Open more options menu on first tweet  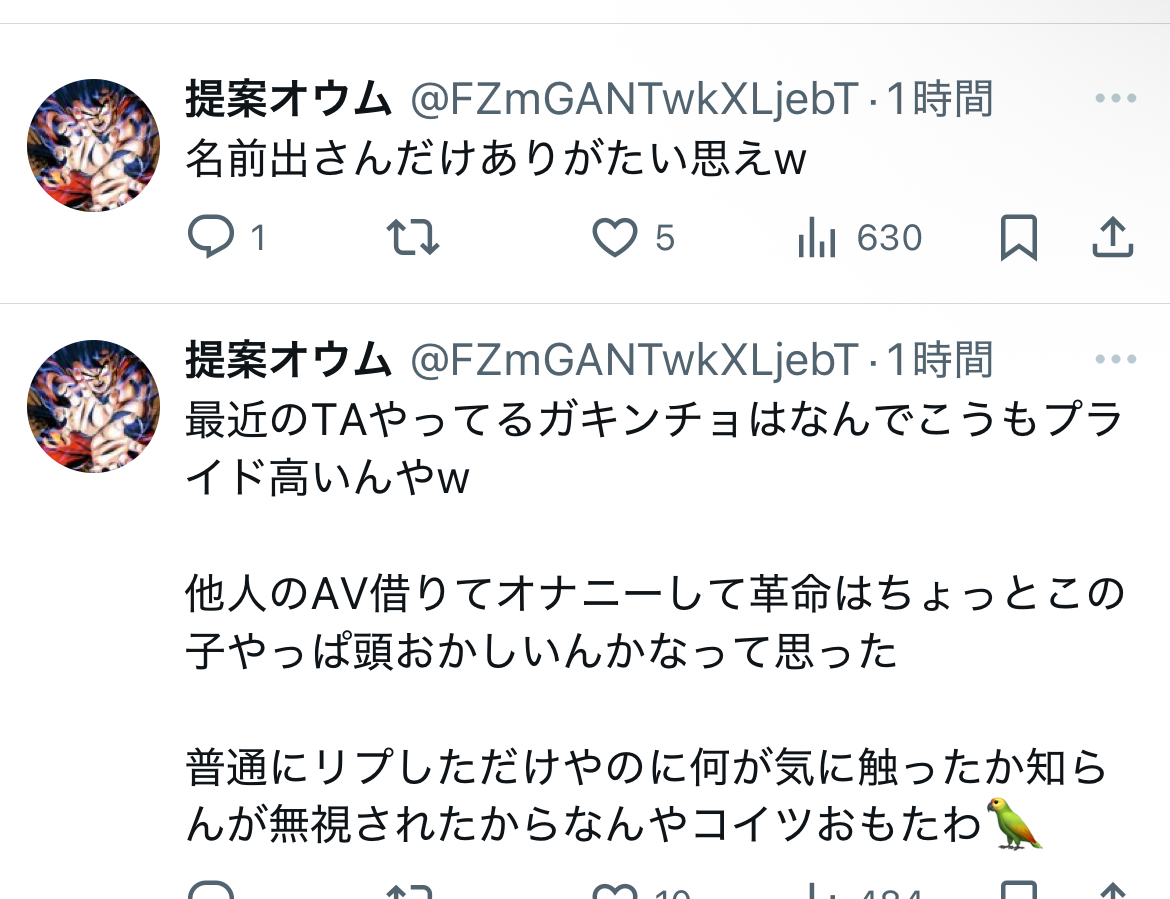tap(1116, 98)
